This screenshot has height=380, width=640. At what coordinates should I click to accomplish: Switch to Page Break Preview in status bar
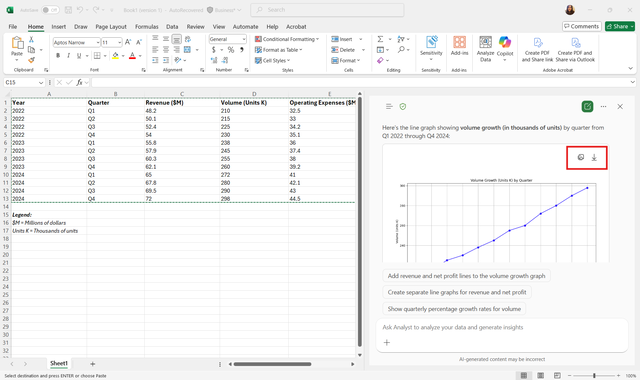coord(558,376)
